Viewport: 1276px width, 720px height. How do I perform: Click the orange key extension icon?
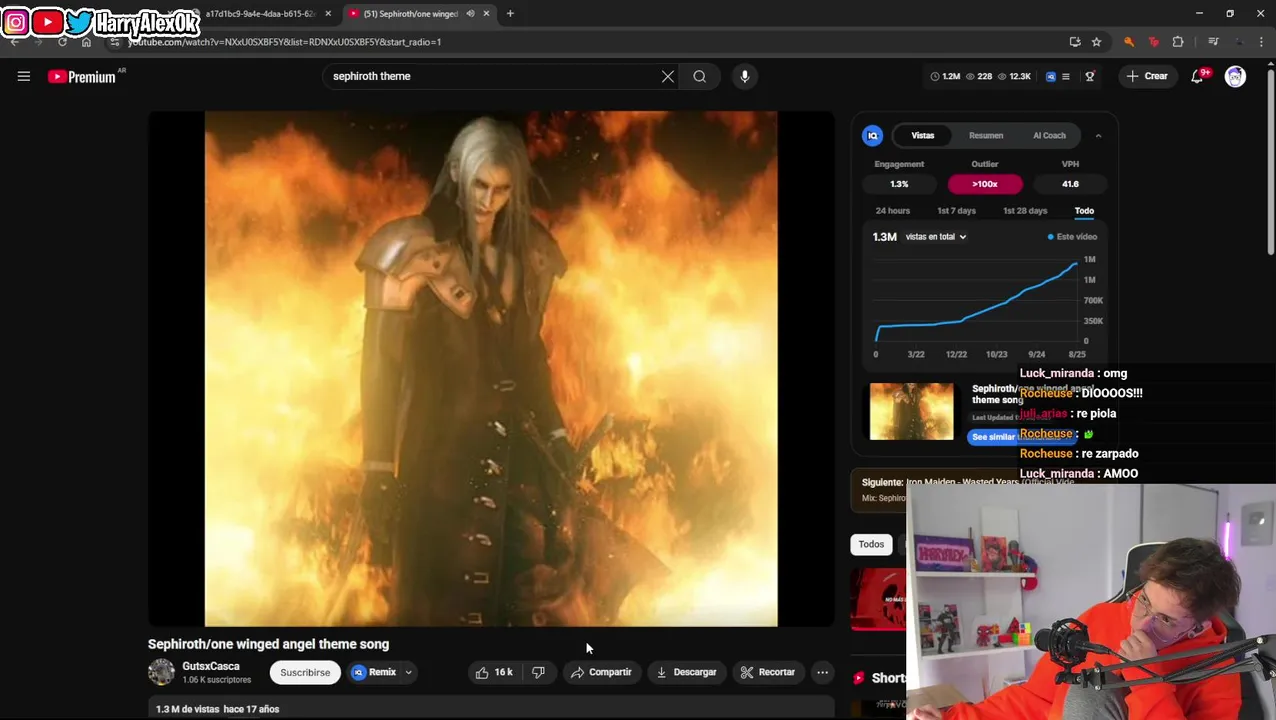[1129, 42]
